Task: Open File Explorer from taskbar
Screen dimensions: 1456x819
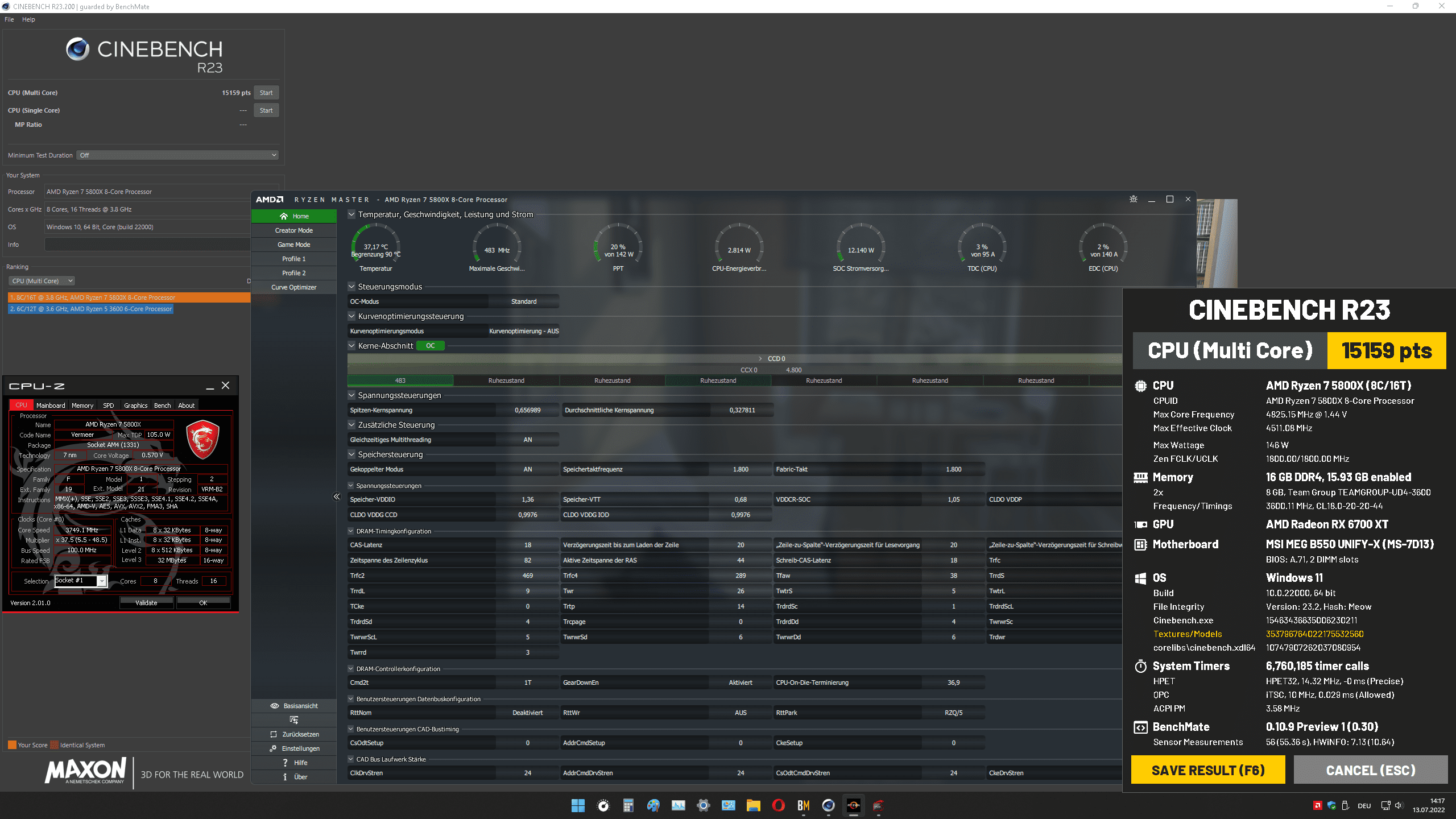Action: [x=754, y=805]
